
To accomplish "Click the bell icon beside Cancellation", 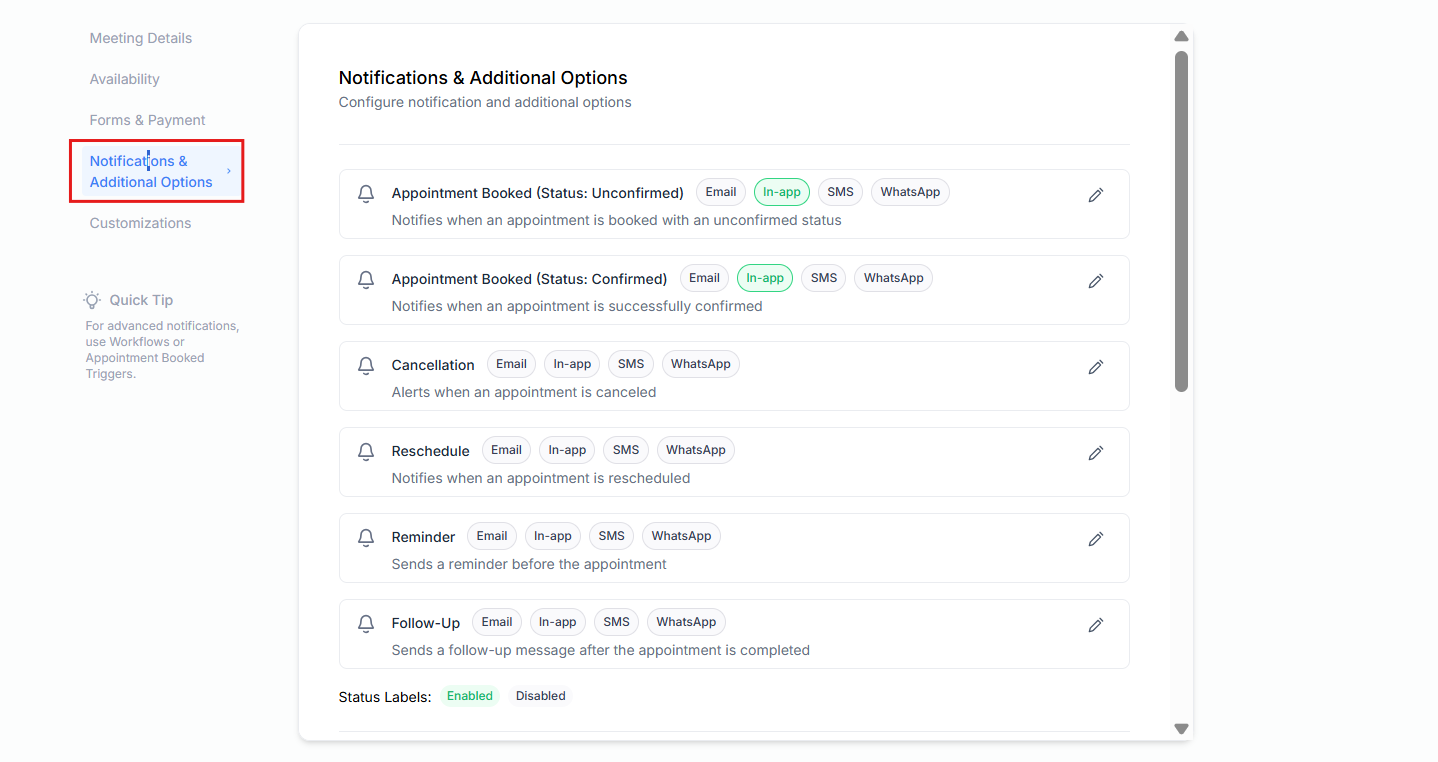I will point(366,366).
